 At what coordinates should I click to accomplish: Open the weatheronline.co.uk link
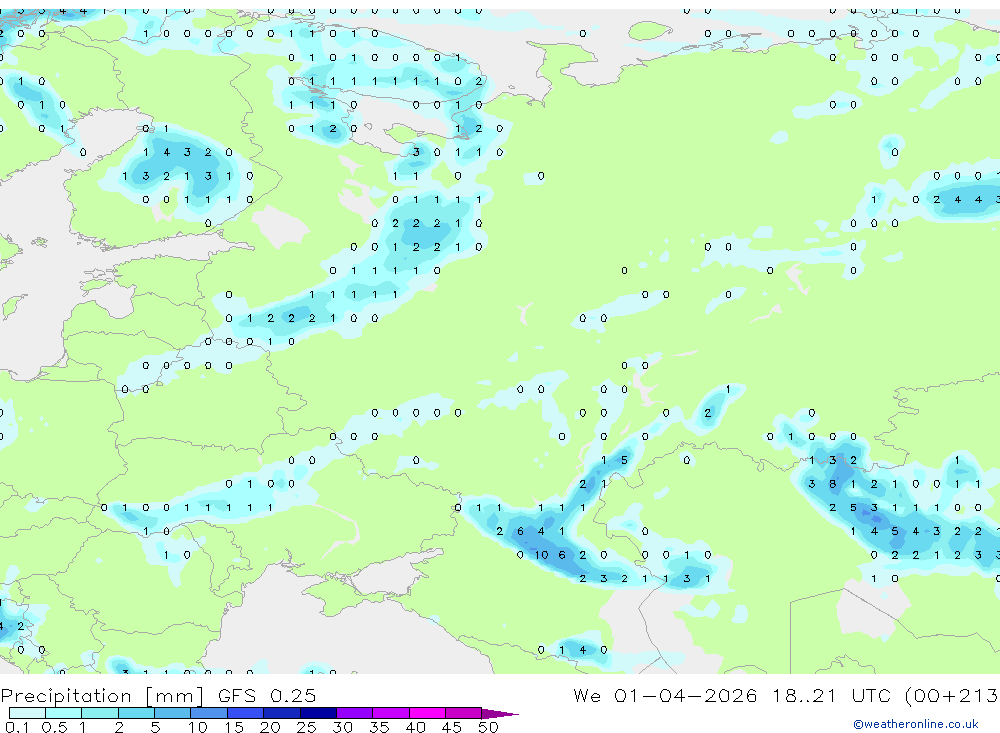click(916, 724)
